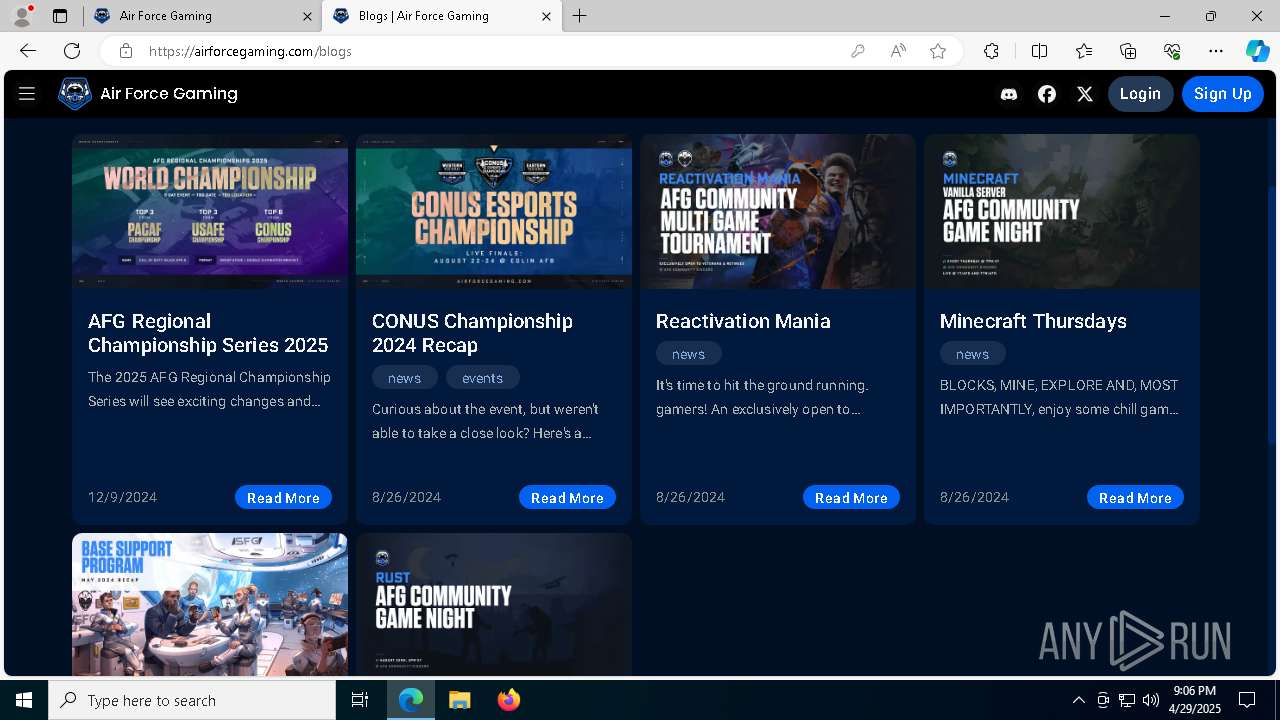Read More on AFG Regional Championship Series

(x=283, y=498)
